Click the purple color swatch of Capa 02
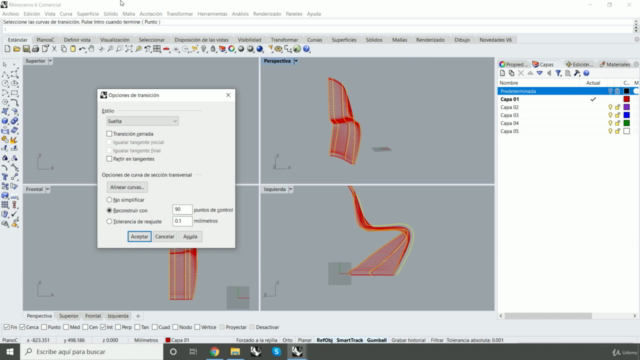Image resolution: width=640 pixels, height=360 pixels. 627,107
